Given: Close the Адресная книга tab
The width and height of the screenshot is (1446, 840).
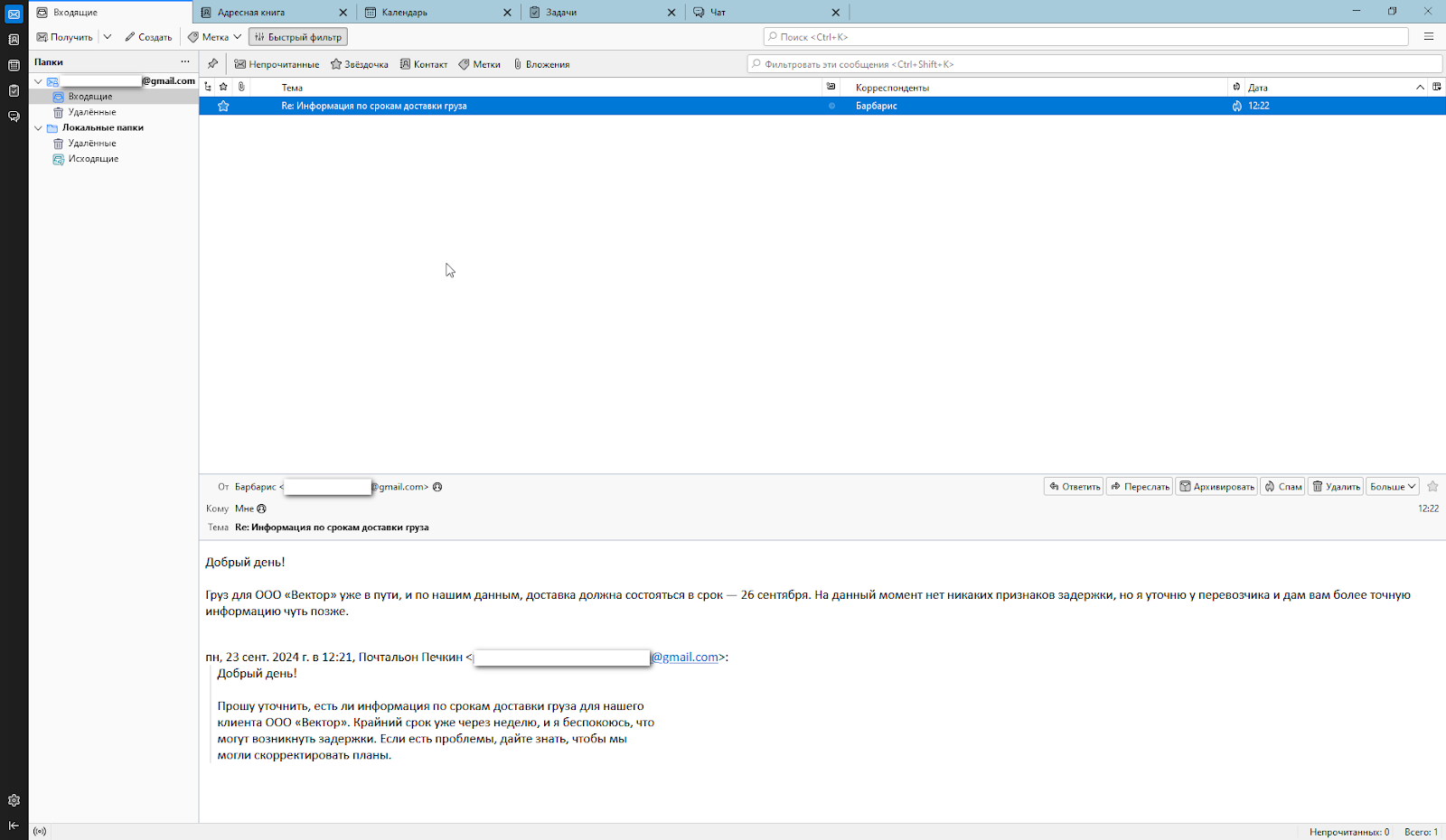Looking at the screenshot, I should click(343, 13).
